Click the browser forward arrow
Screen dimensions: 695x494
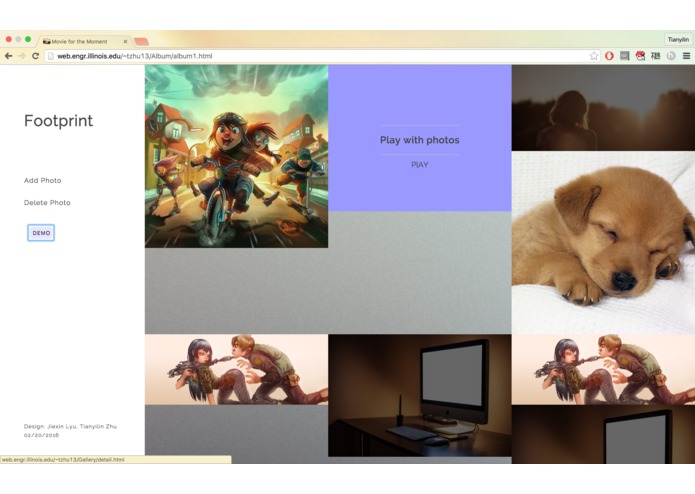(21, 56)
